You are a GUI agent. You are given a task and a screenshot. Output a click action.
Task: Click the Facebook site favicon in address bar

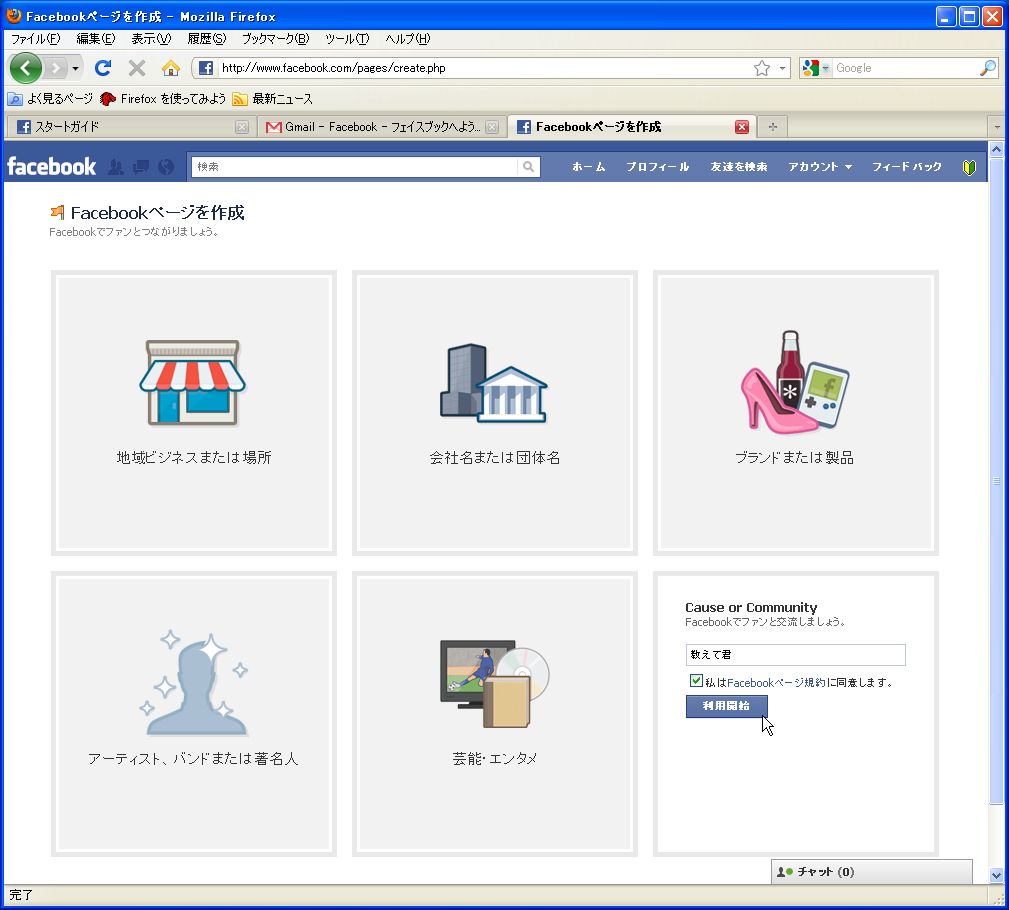click(206, 68)
